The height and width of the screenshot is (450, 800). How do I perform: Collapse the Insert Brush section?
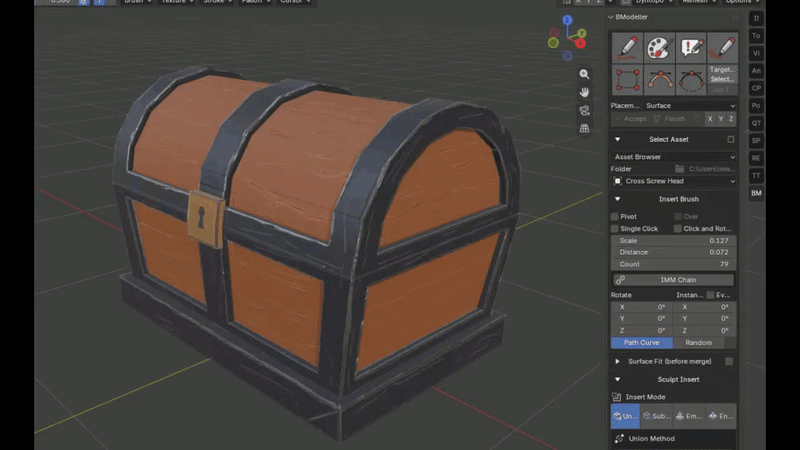coord(617,199)
